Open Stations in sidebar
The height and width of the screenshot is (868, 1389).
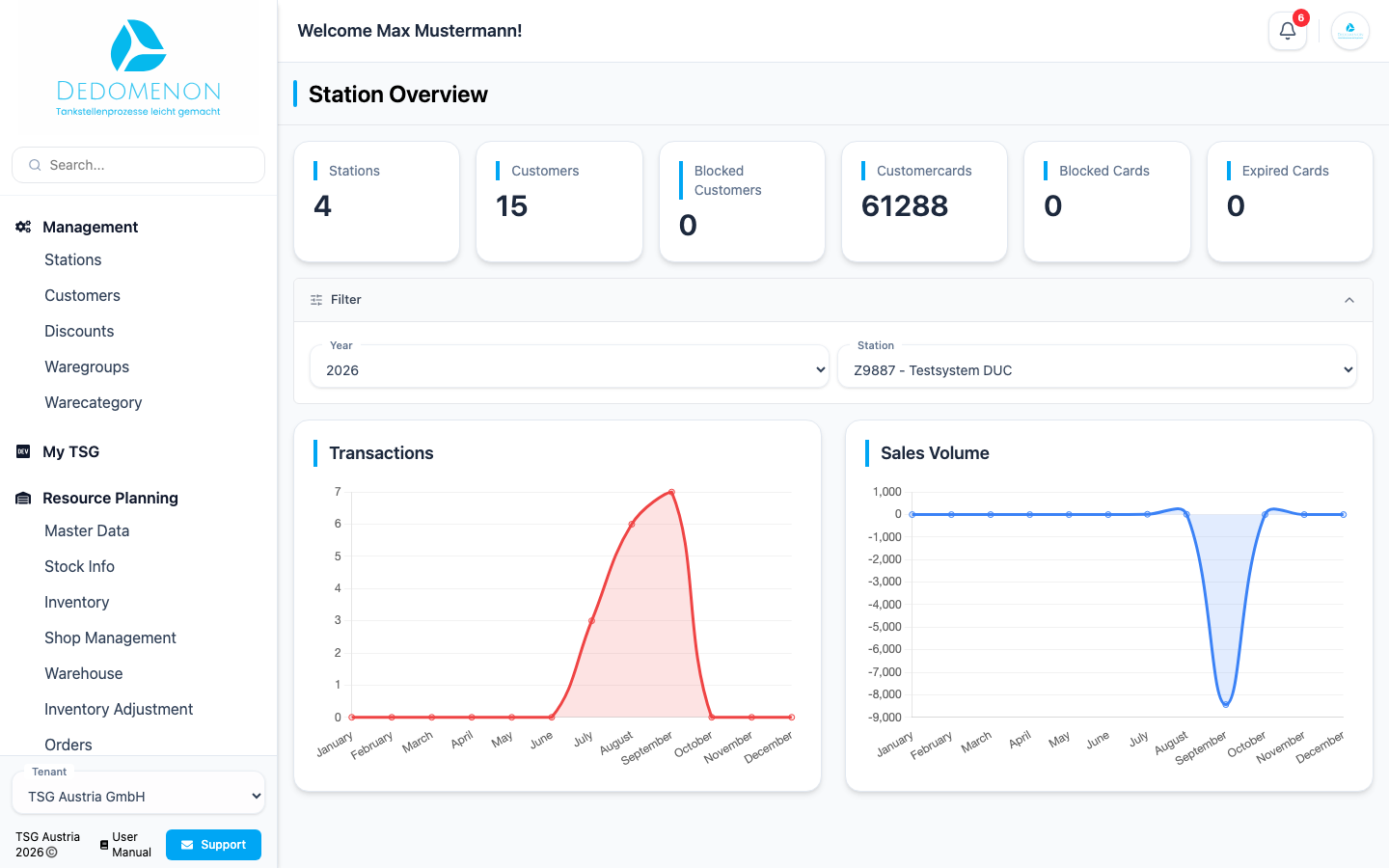(73, 259)
